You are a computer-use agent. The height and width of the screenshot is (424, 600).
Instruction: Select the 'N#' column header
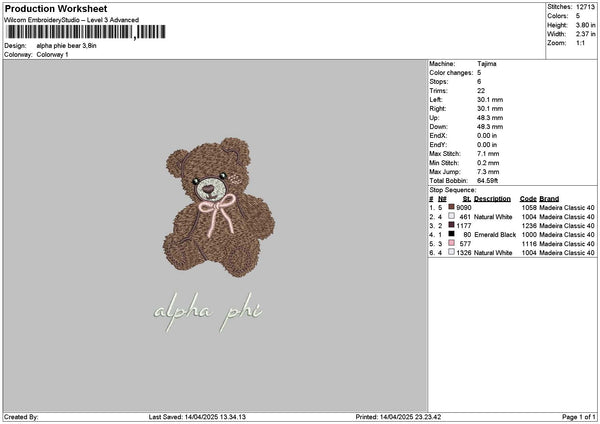(442, 199)
